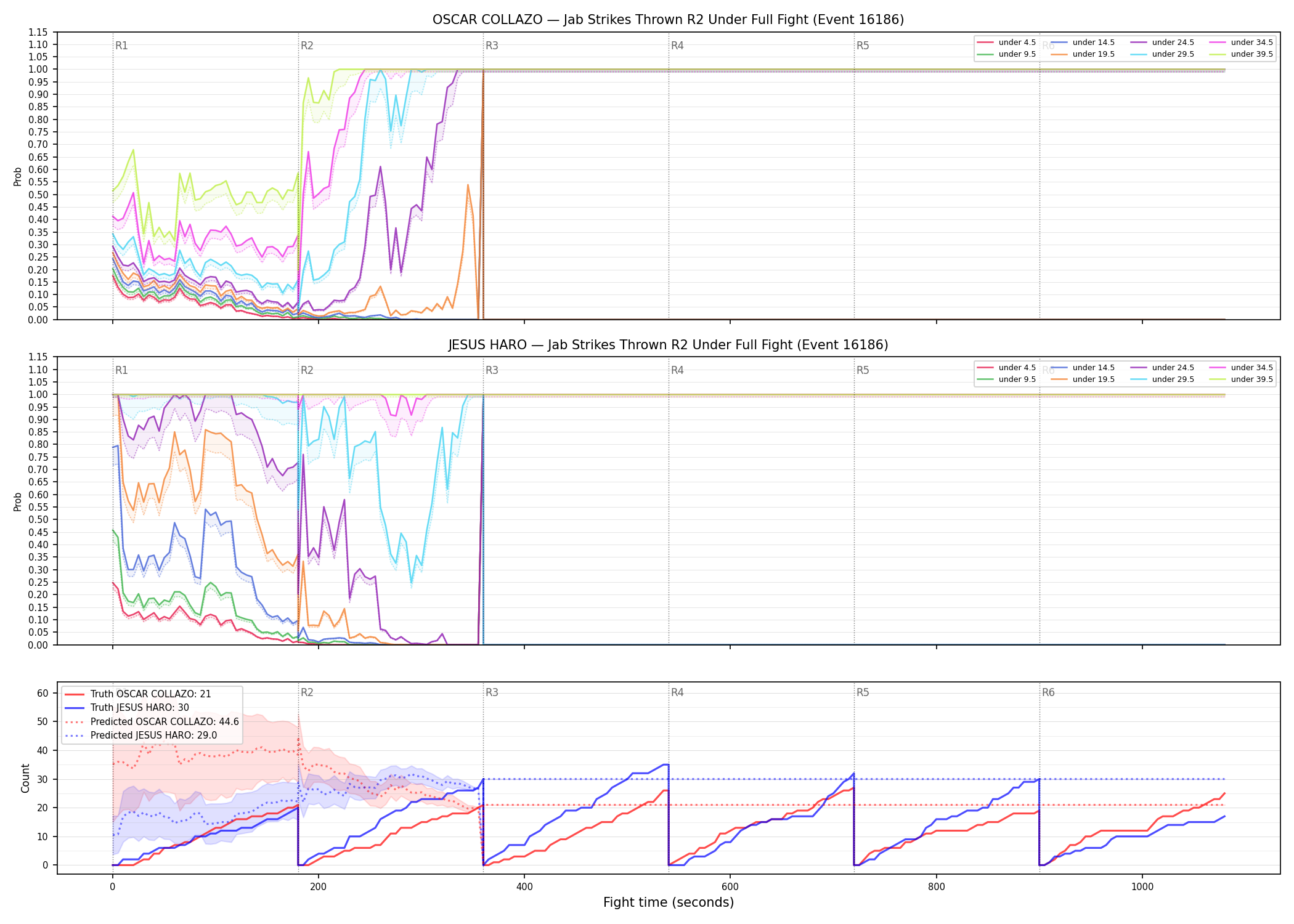Screen dimensions: 1294x924
Task: Select the 'Predicted OSCAR COLLAZO: 44.6' legend entry
Action: 152,722
